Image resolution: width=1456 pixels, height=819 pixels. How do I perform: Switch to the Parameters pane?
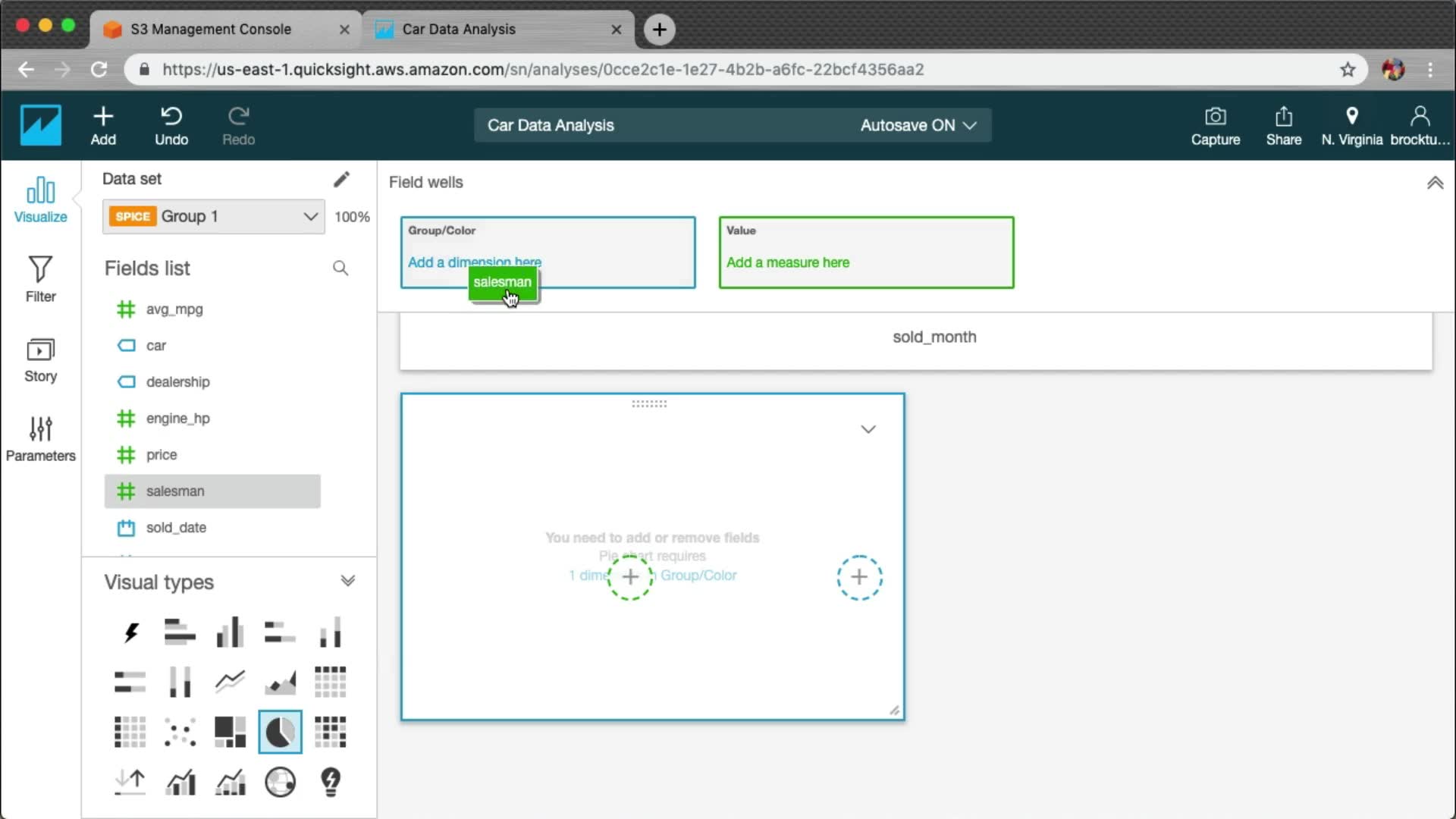click(40, 438)
